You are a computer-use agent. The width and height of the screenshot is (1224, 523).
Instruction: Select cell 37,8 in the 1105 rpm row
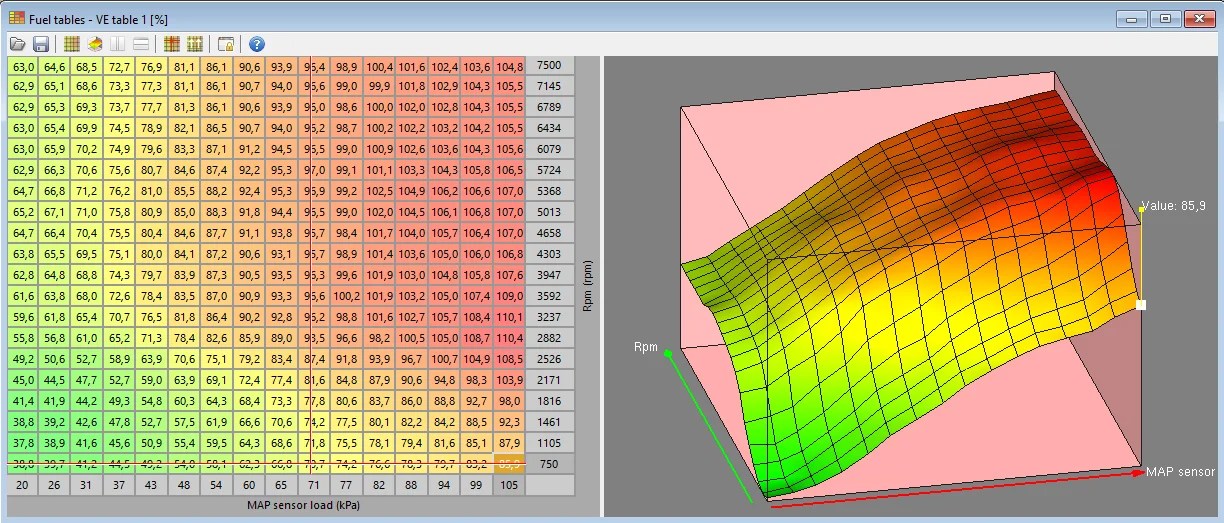pos(23,442)
